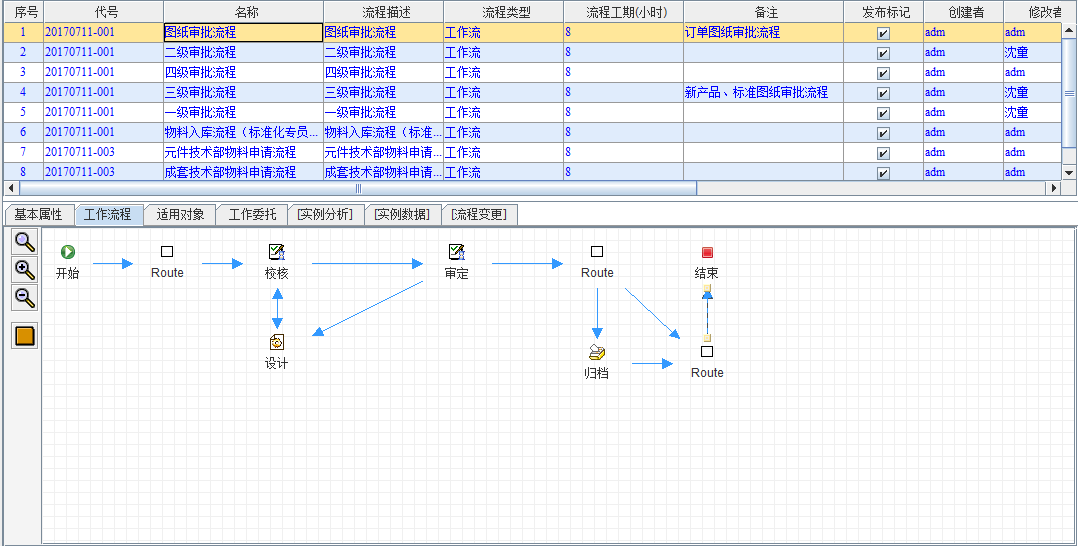This screenshot has width=1078, height=546.
Task: Toggle 发布标记 checkbox for 四级审批流程 row
Action: [883, 73]
